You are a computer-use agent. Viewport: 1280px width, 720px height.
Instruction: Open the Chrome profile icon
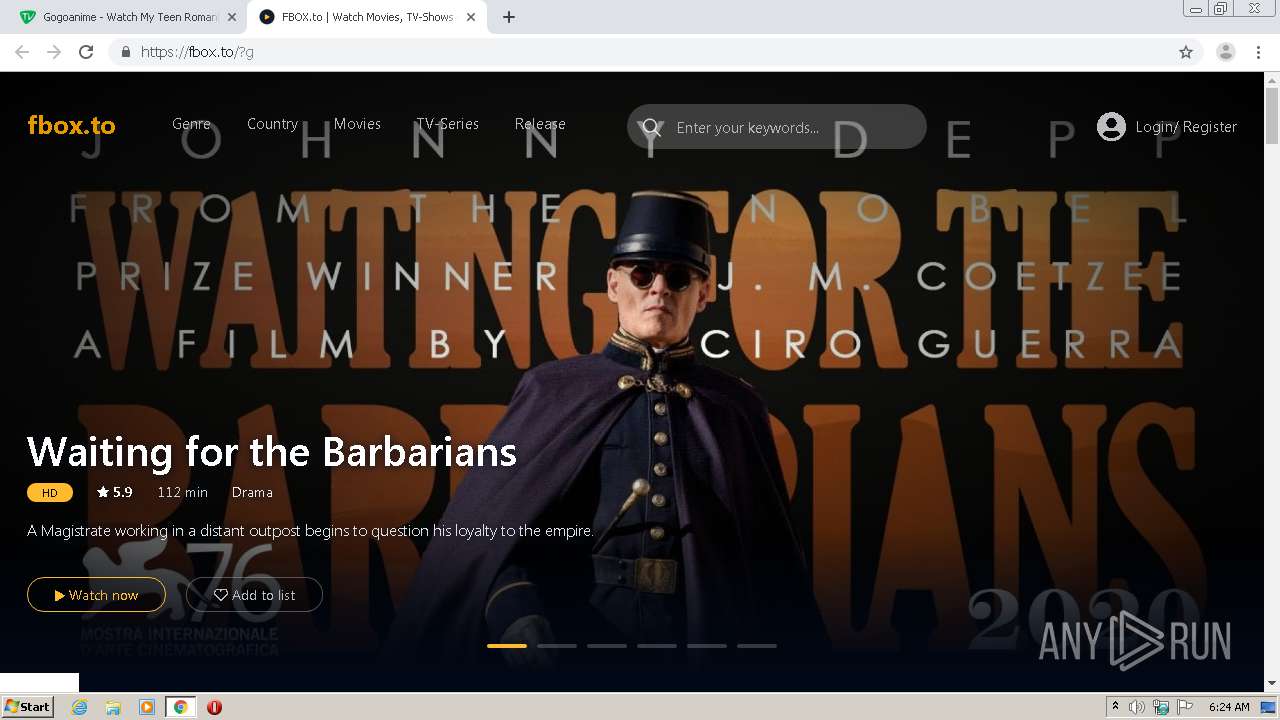click(1226, 52)
